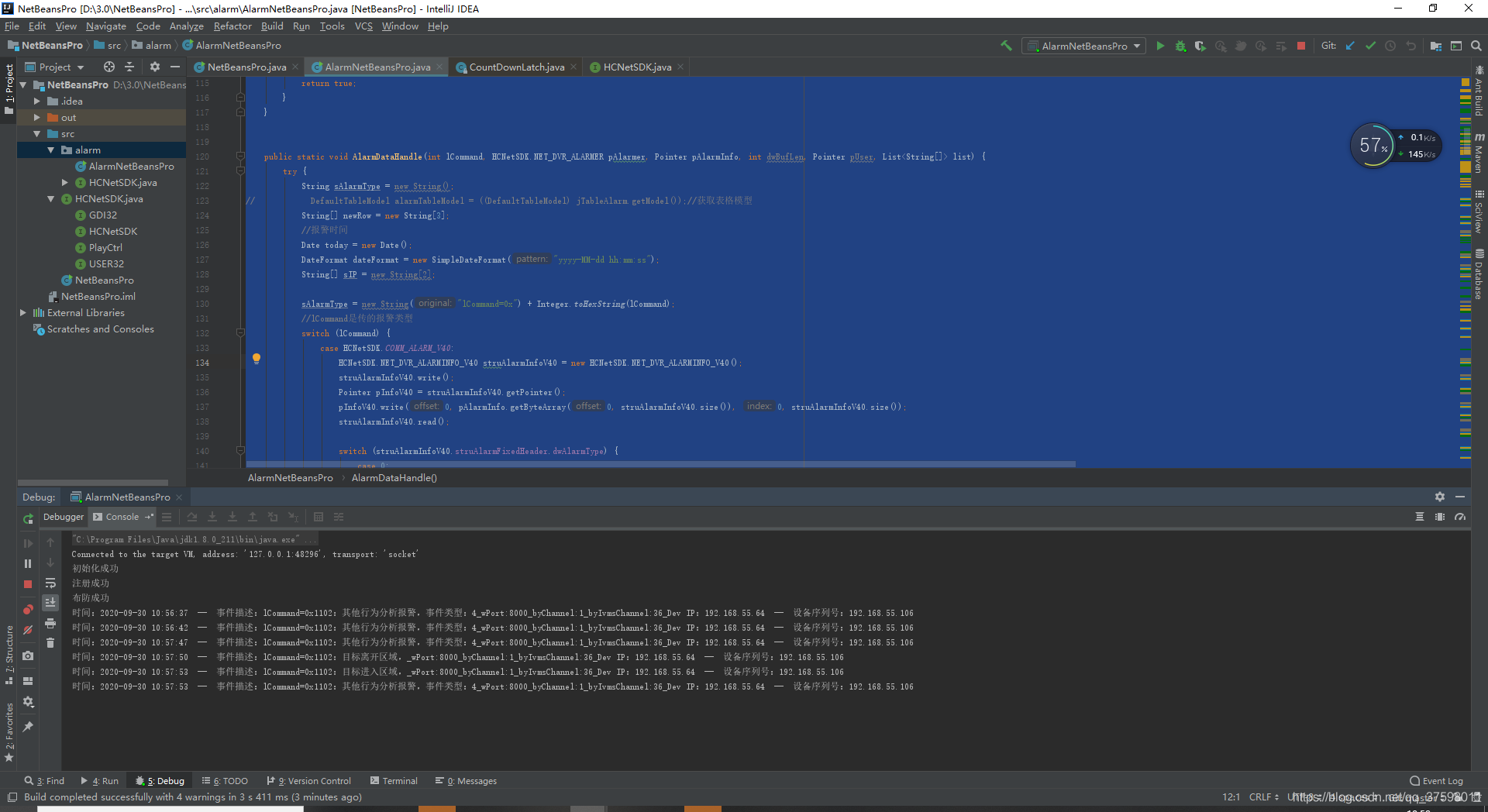
Task: Open Project panel settings gear
Action: point(155,67)
